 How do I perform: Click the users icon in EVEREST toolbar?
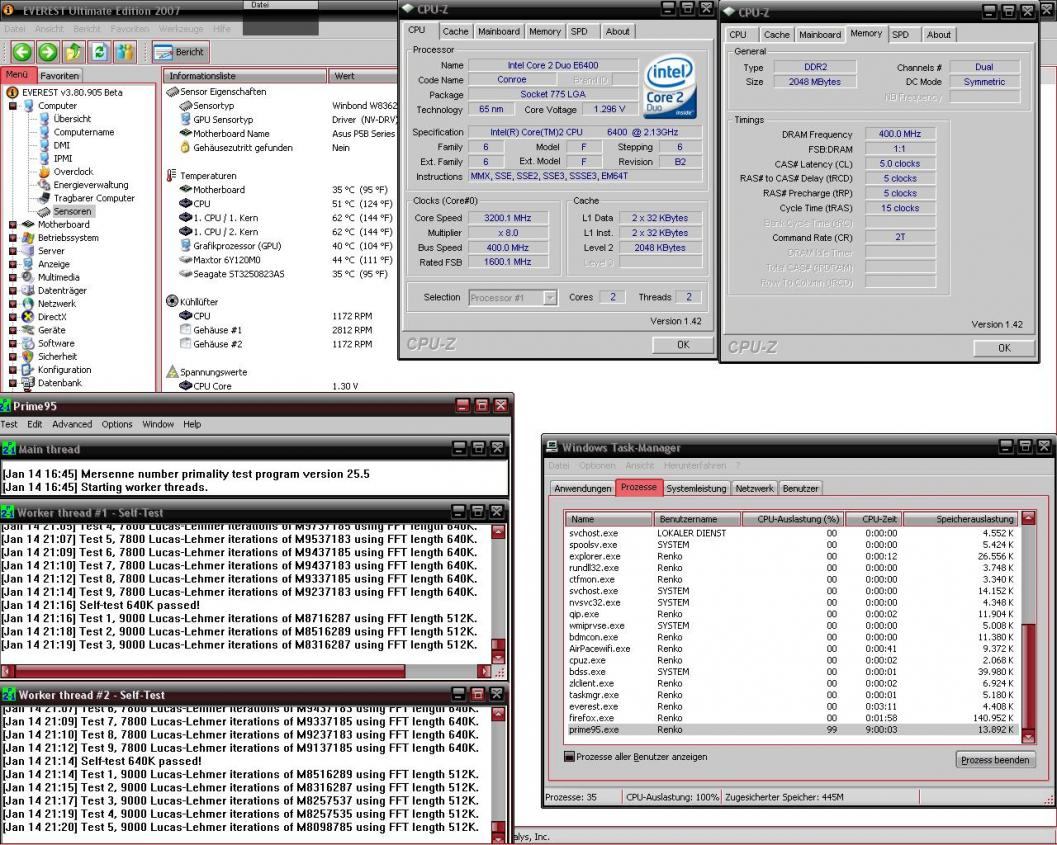point(125,52)
